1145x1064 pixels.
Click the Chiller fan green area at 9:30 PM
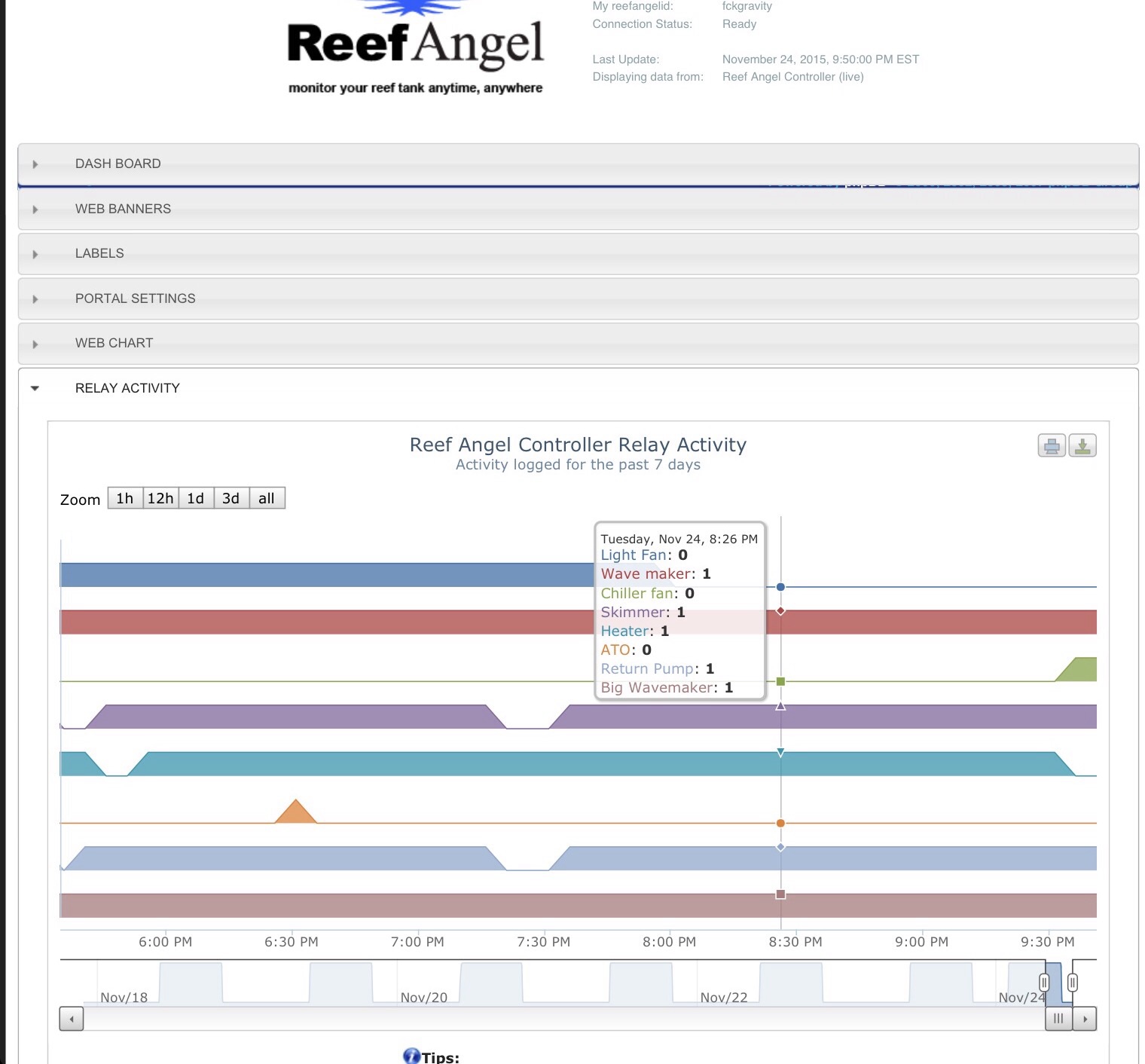point(1079,670)
